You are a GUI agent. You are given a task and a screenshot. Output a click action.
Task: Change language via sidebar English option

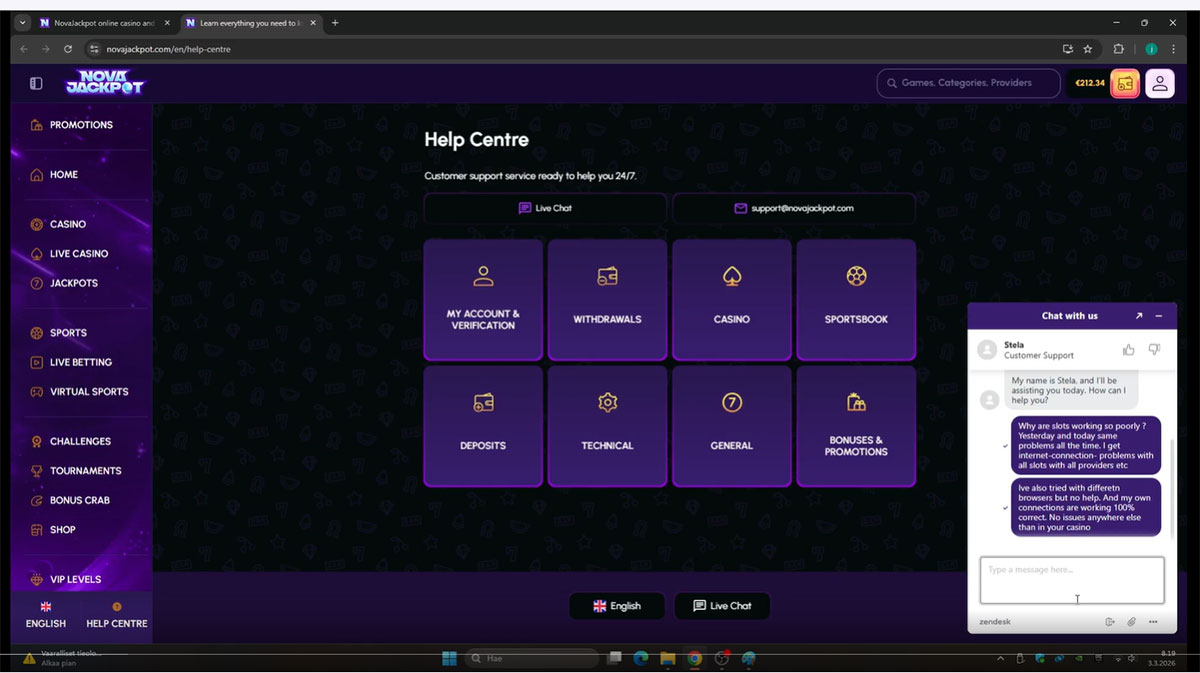click(45, 615)
